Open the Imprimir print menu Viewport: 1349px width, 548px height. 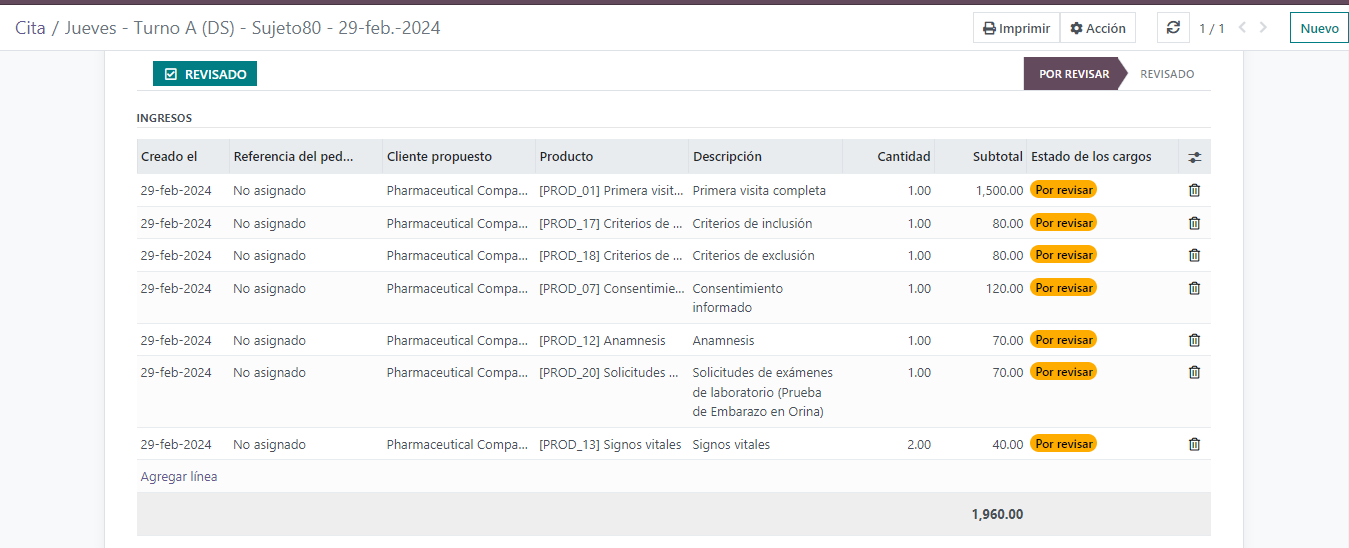click(1016, 28)
